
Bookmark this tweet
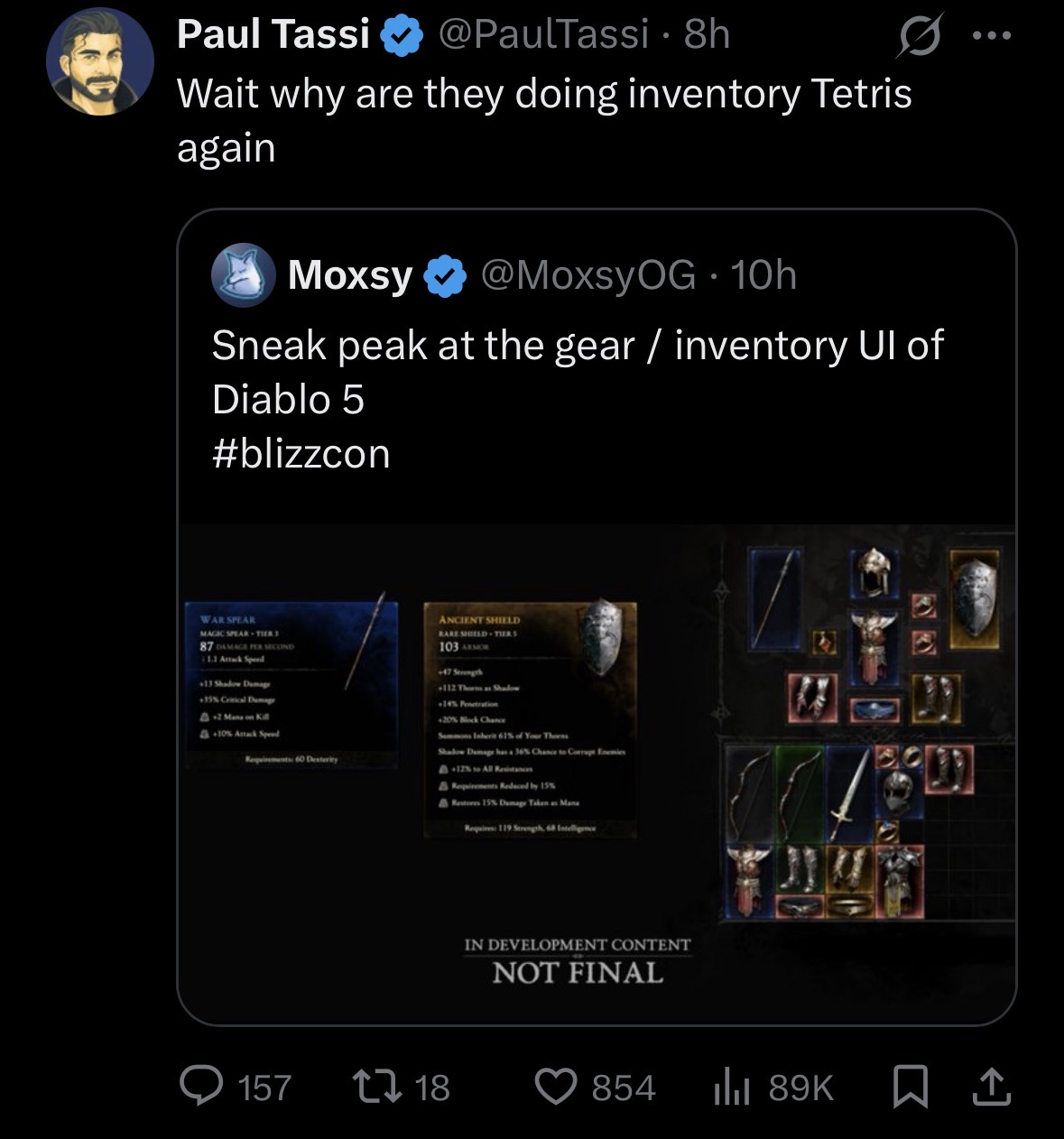pos(911,1086)
